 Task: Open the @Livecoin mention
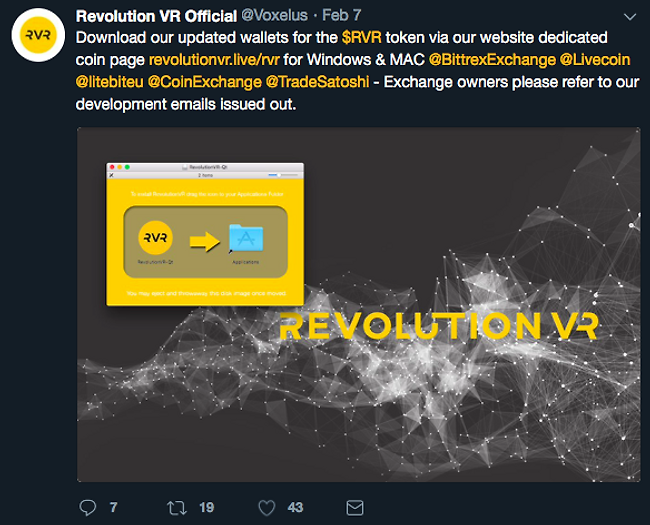point(594,60)
